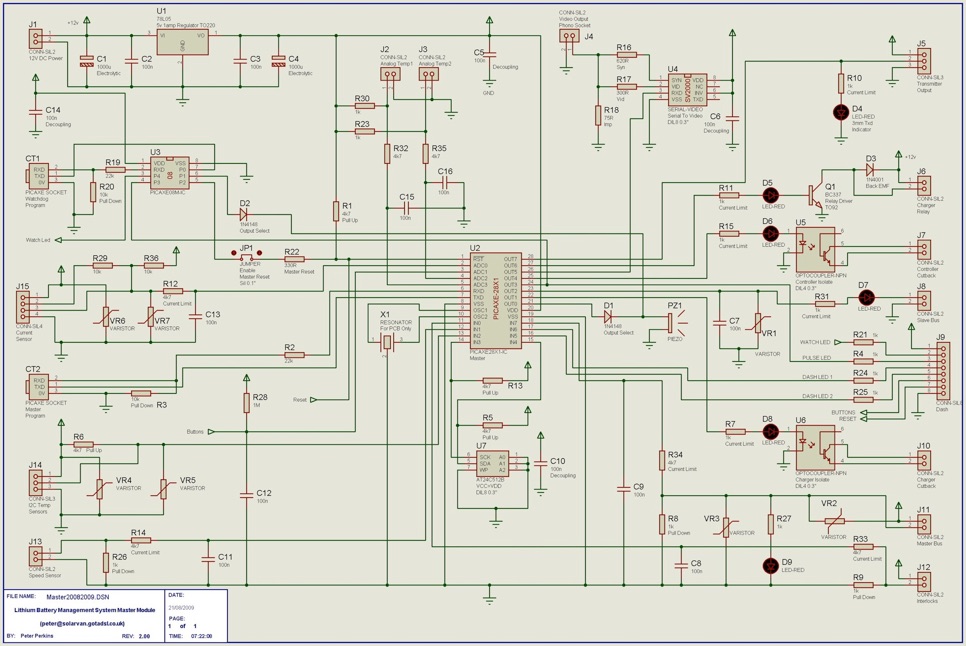Click the J9 dash connector
This screenshot has width=966, height=646.
(x=939, y=371)
